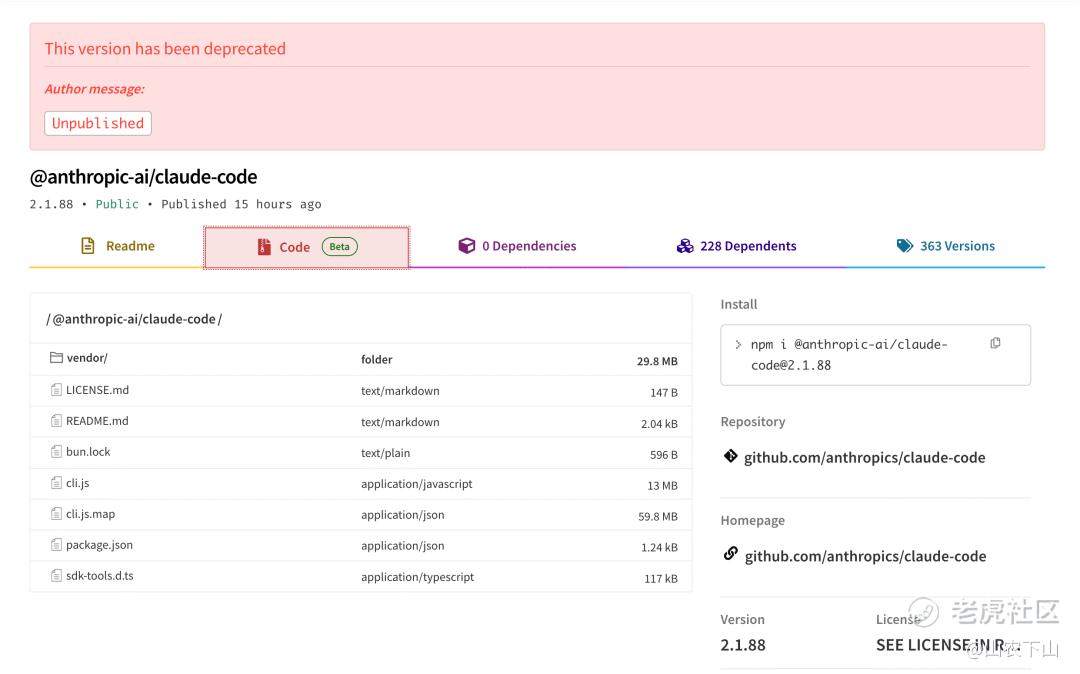Click the @anthropic-ai/claude-code breadcrumb path

coord(134,319)
